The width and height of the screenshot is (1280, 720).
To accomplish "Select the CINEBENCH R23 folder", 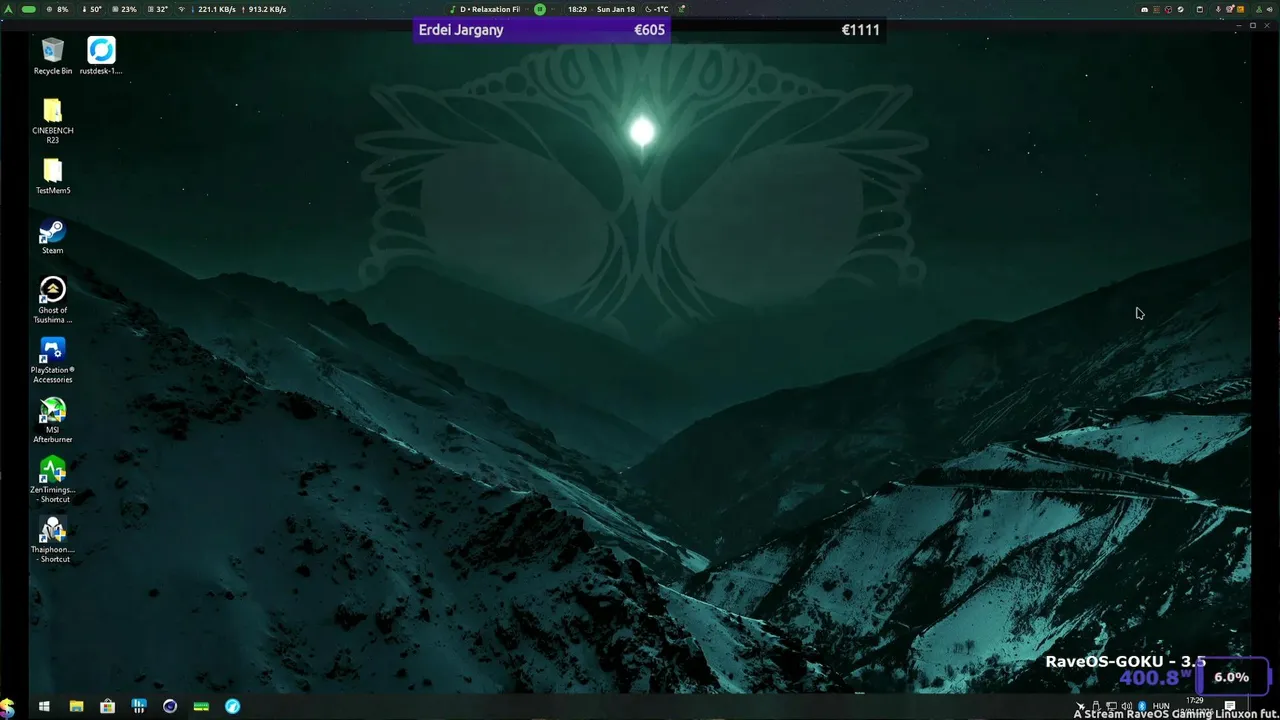I will pos(52,121).
